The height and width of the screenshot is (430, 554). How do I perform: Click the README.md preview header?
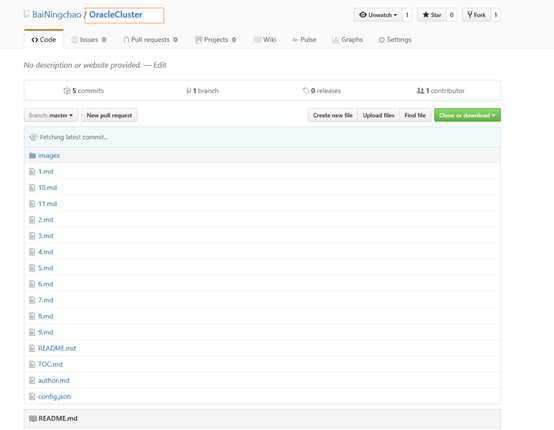pos(263,419)
